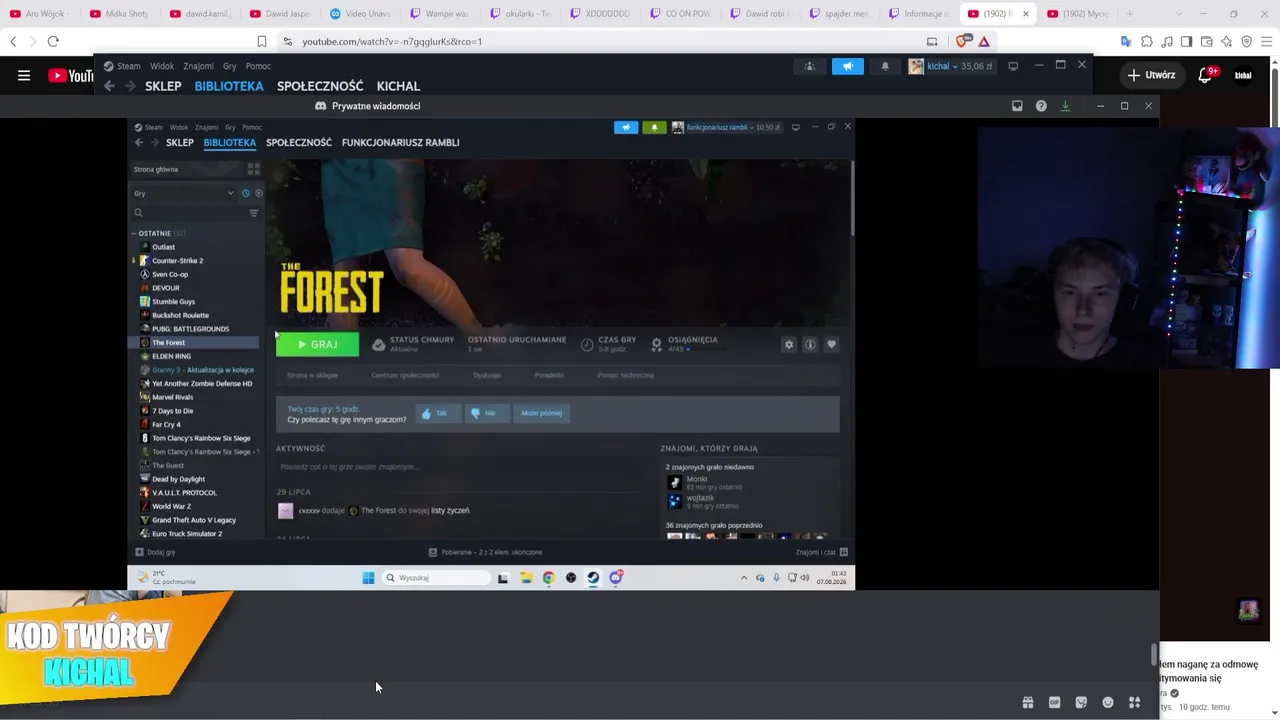Select Counter-Strike 2 in the game list
Viewport: 1280px width, 720px height.
(177, 261)
